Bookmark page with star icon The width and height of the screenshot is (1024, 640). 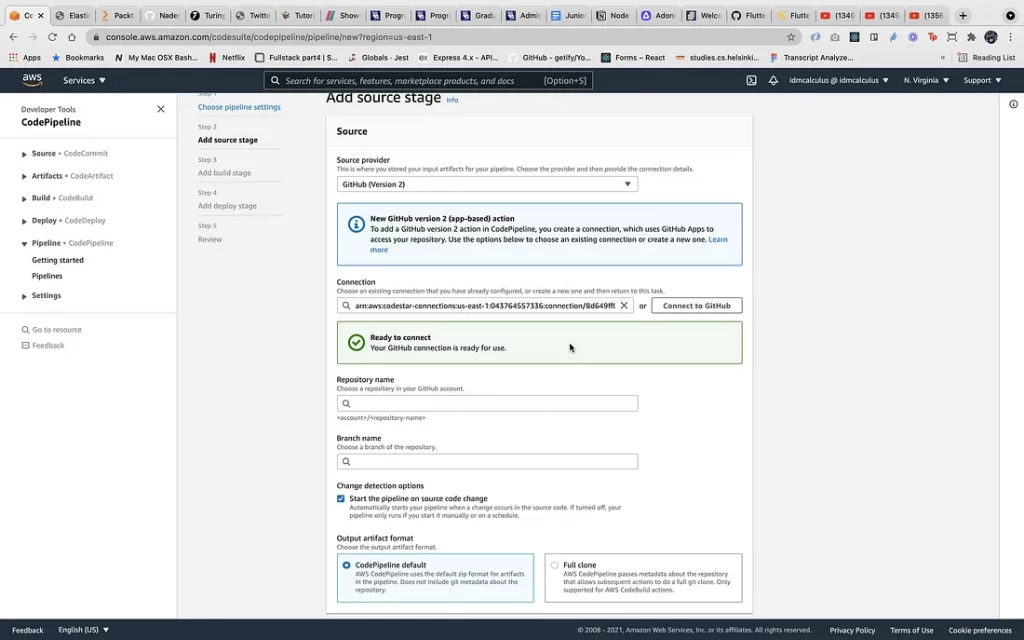(x=791, y=37)
